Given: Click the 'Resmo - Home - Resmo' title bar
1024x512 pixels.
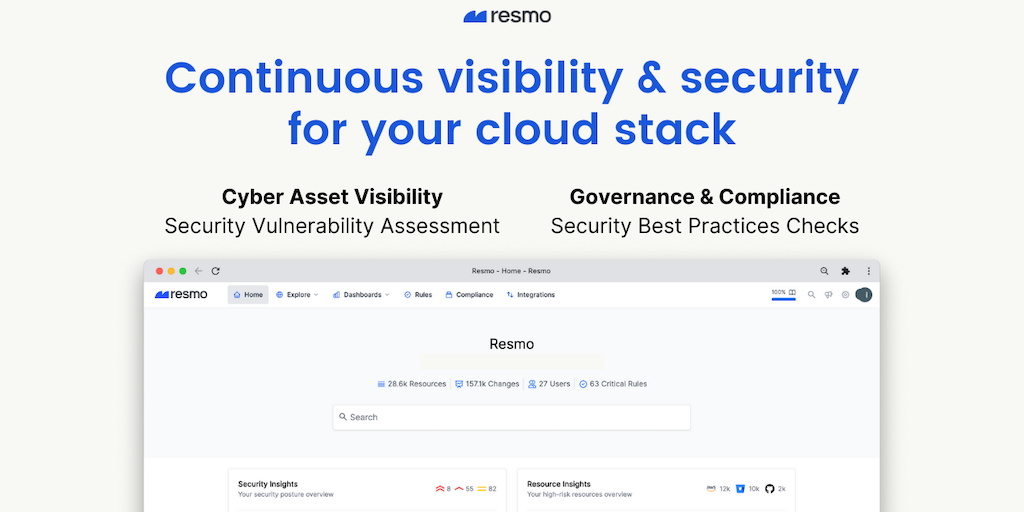Looking at the screenshot, I should [x=511, y=271].
